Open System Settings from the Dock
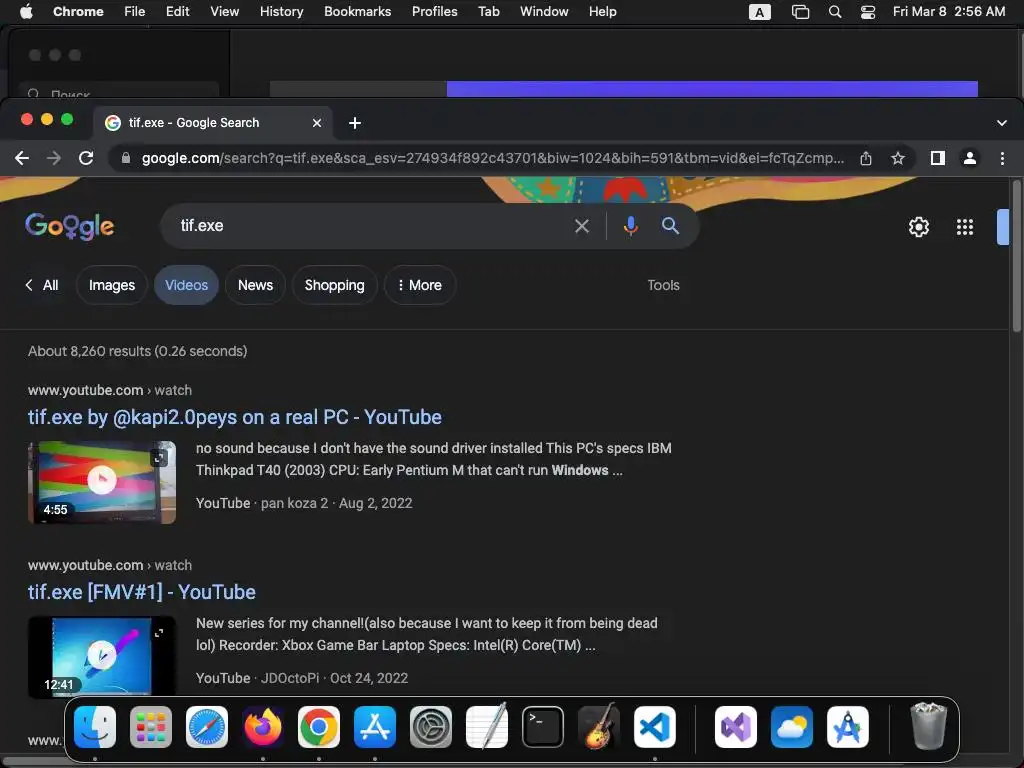This screenshot has width=1024, height=768. (431, 727)
